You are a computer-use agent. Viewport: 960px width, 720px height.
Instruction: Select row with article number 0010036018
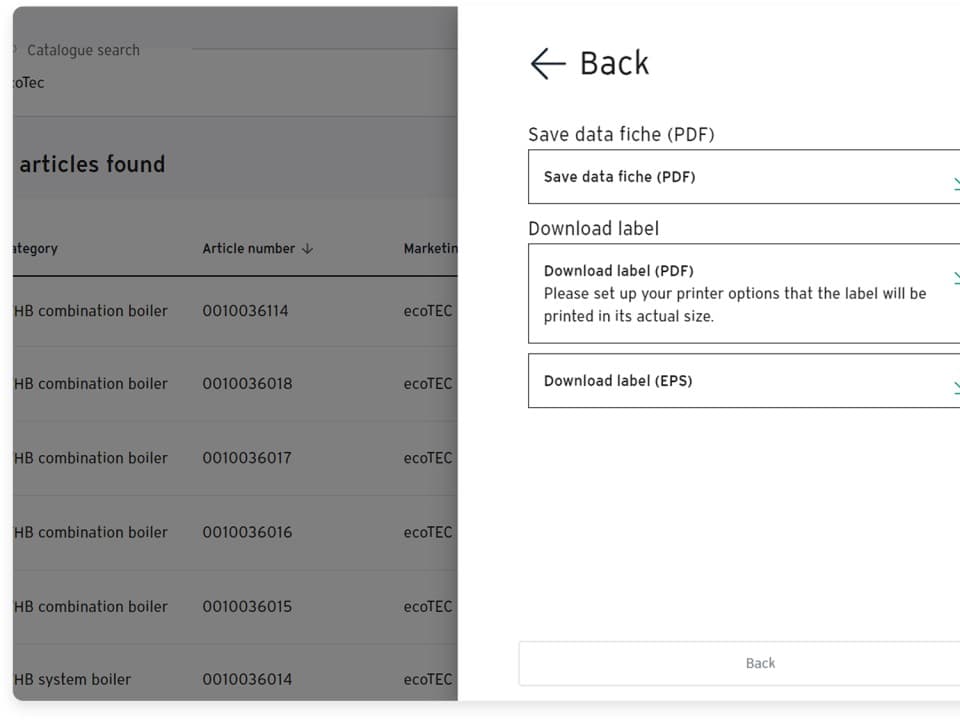click(247, 384)
